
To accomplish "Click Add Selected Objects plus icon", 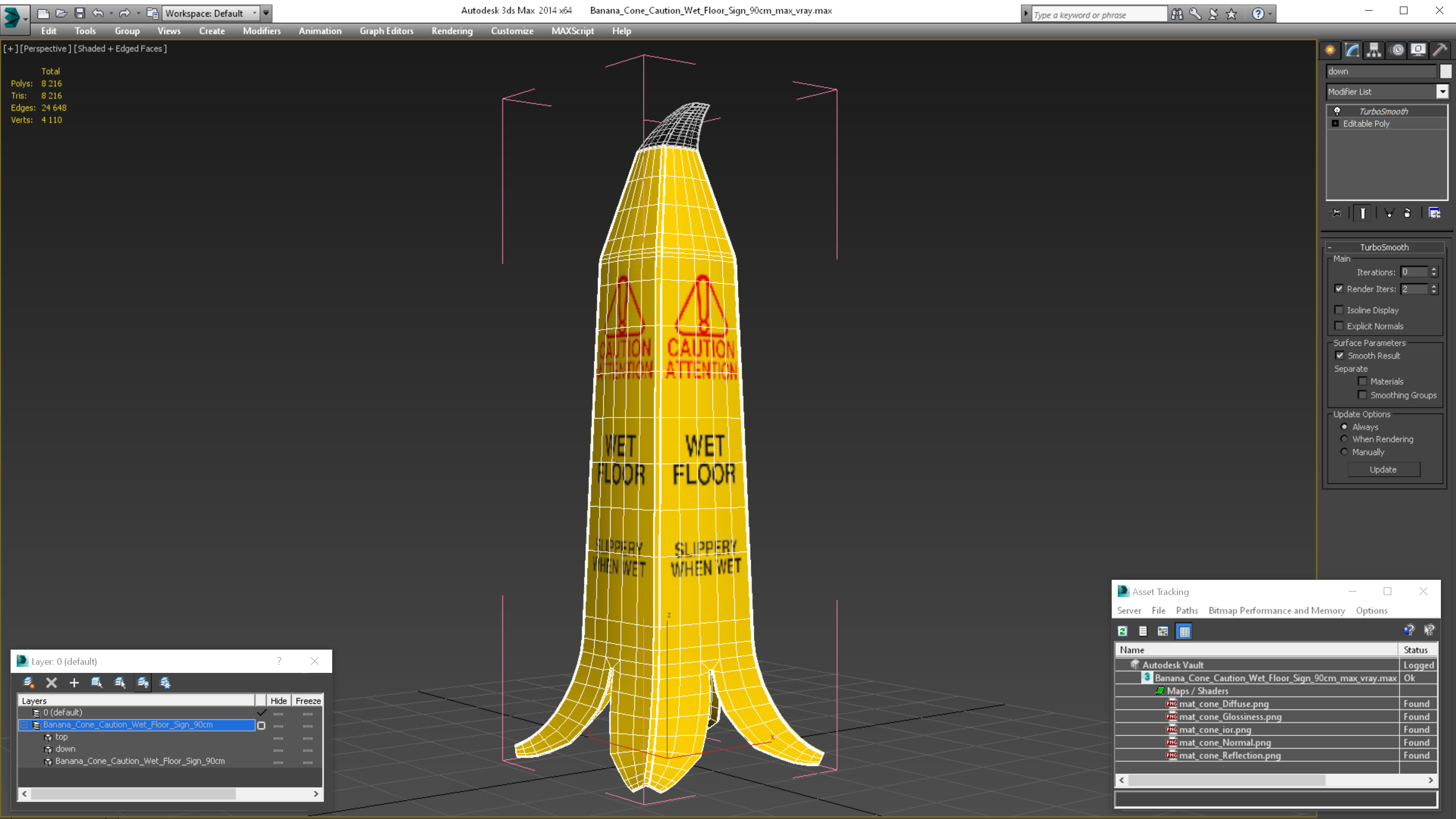I will [74, 683].
